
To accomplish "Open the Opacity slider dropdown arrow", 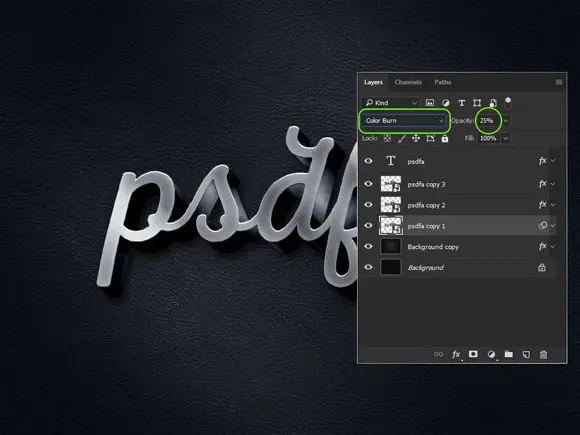I will [506, 121].
